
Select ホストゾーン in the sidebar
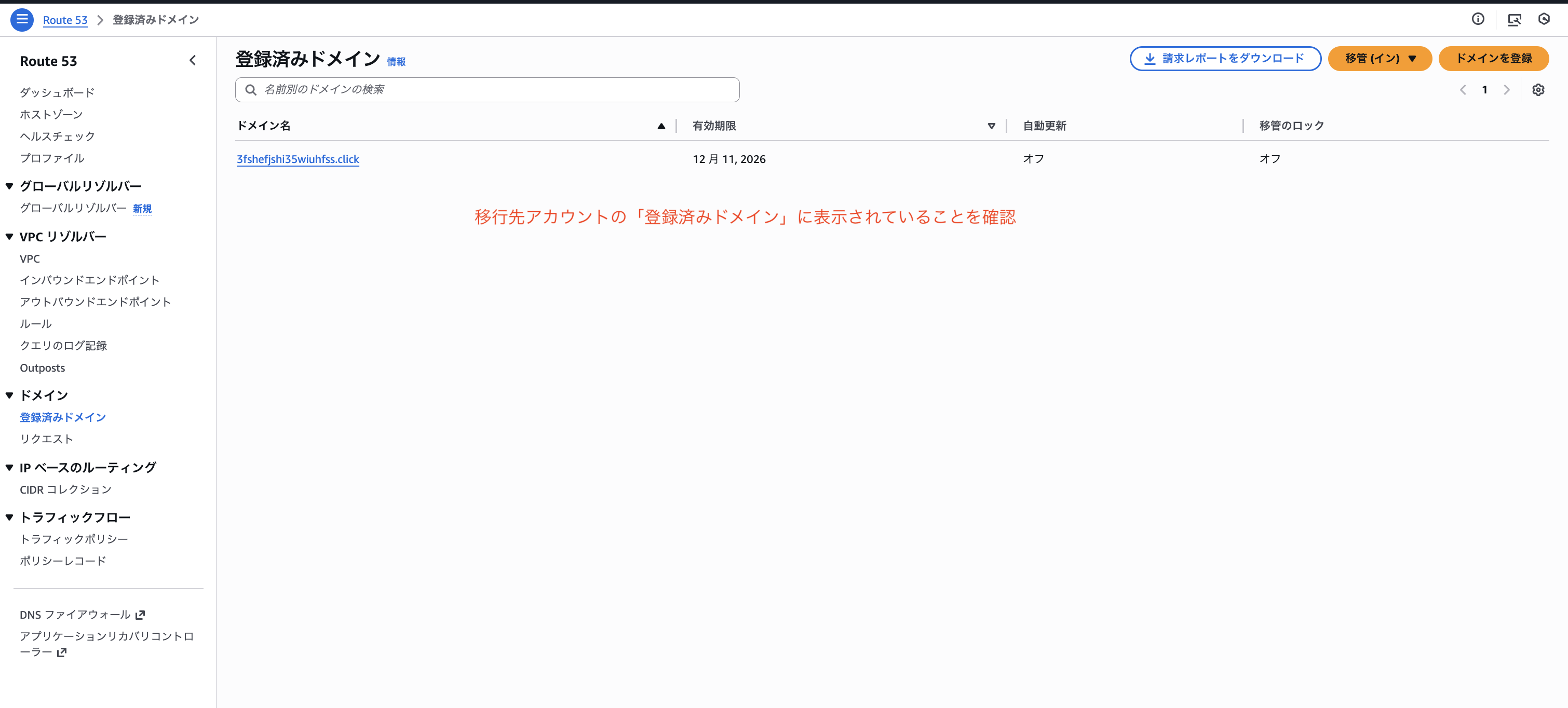point(51,114)
